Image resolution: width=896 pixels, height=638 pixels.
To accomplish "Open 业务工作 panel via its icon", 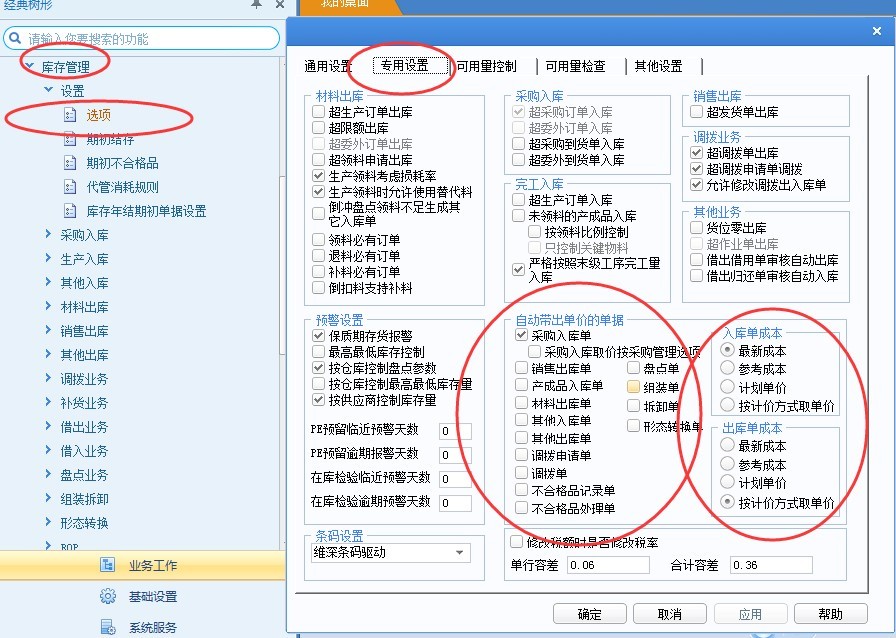I will pyautogui.click(x=108, y=565).
